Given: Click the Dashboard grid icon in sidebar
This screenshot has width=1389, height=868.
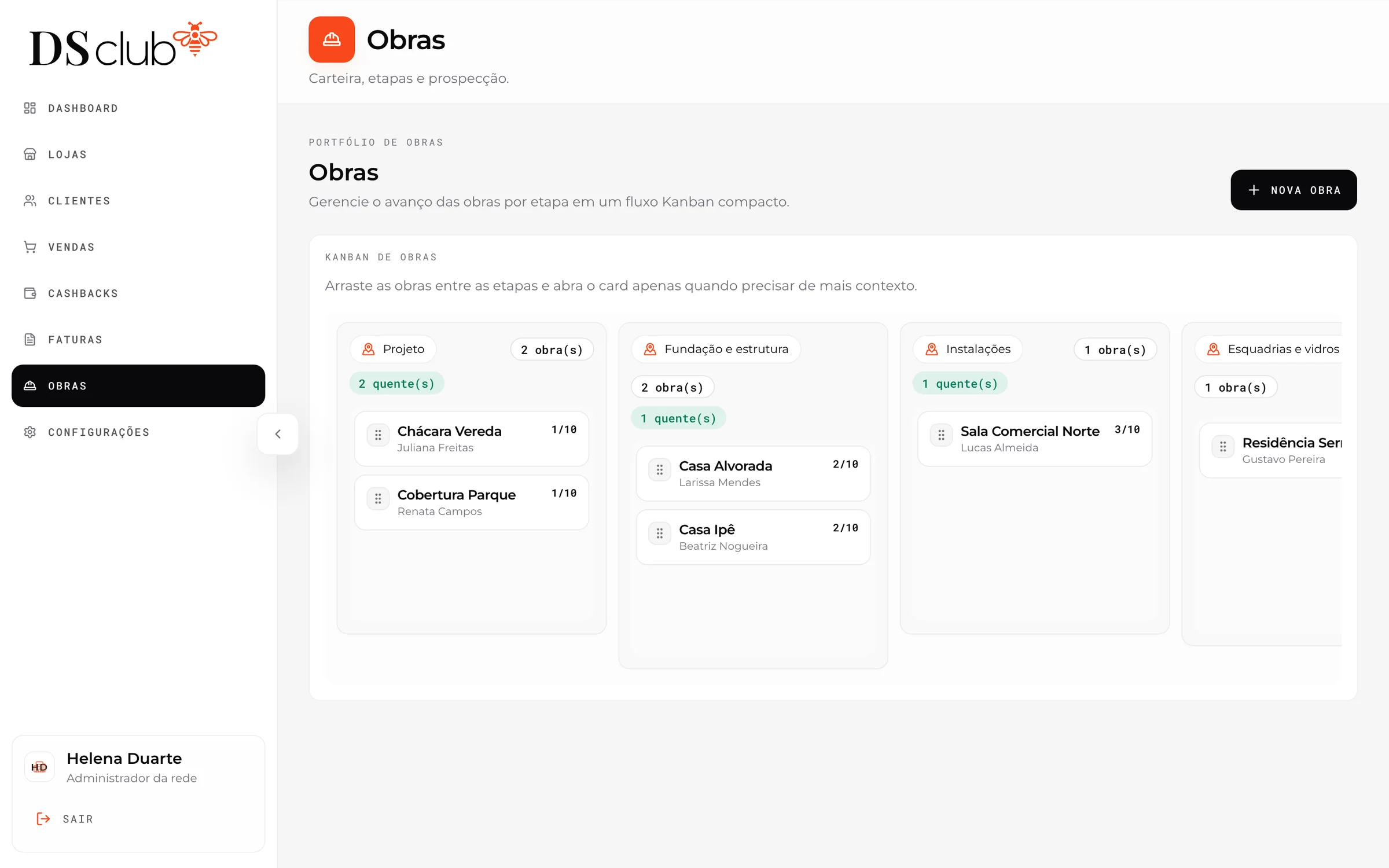Looking at the screenshot, I should coord(30,108).
